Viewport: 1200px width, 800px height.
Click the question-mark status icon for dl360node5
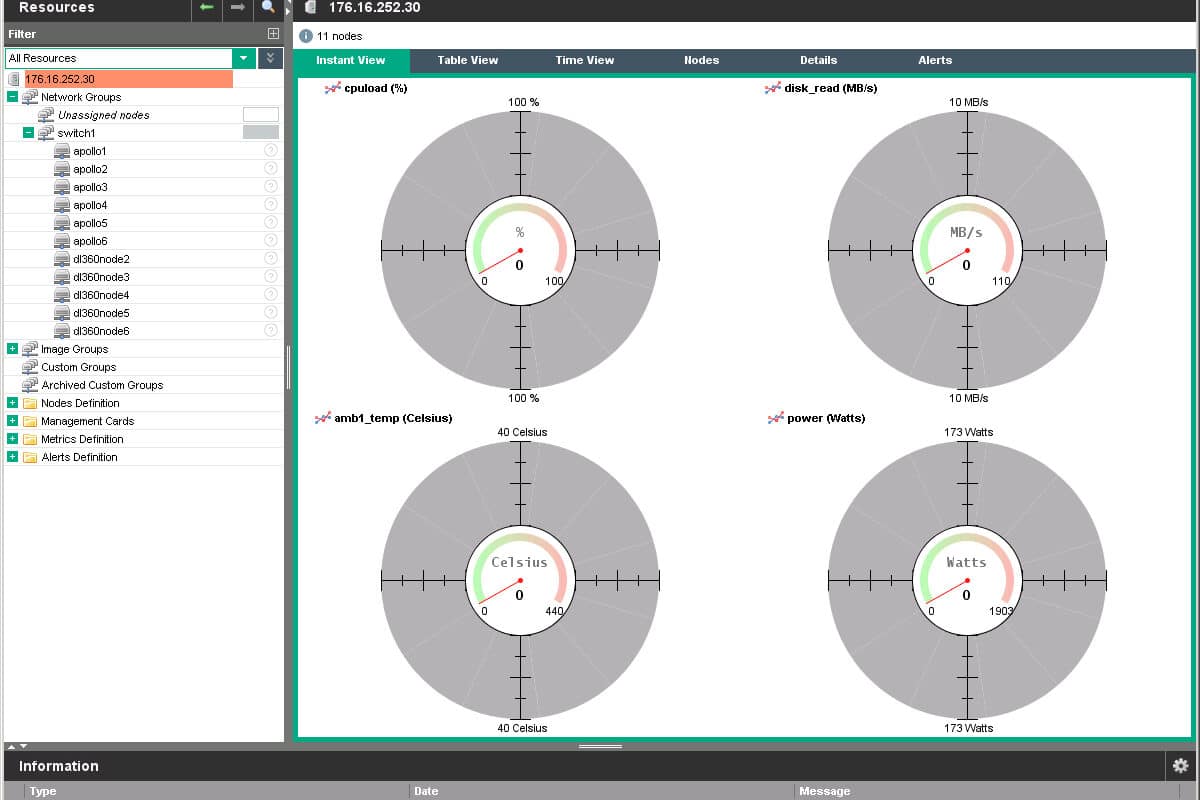pos(270,312)
